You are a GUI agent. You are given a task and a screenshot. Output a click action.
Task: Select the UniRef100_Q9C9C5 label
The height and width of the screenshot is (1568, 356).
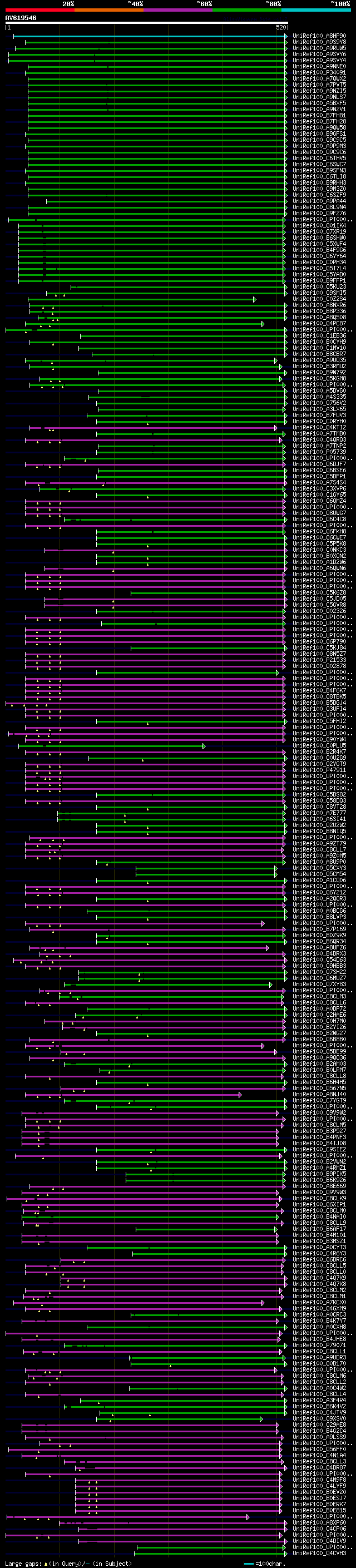319,140
